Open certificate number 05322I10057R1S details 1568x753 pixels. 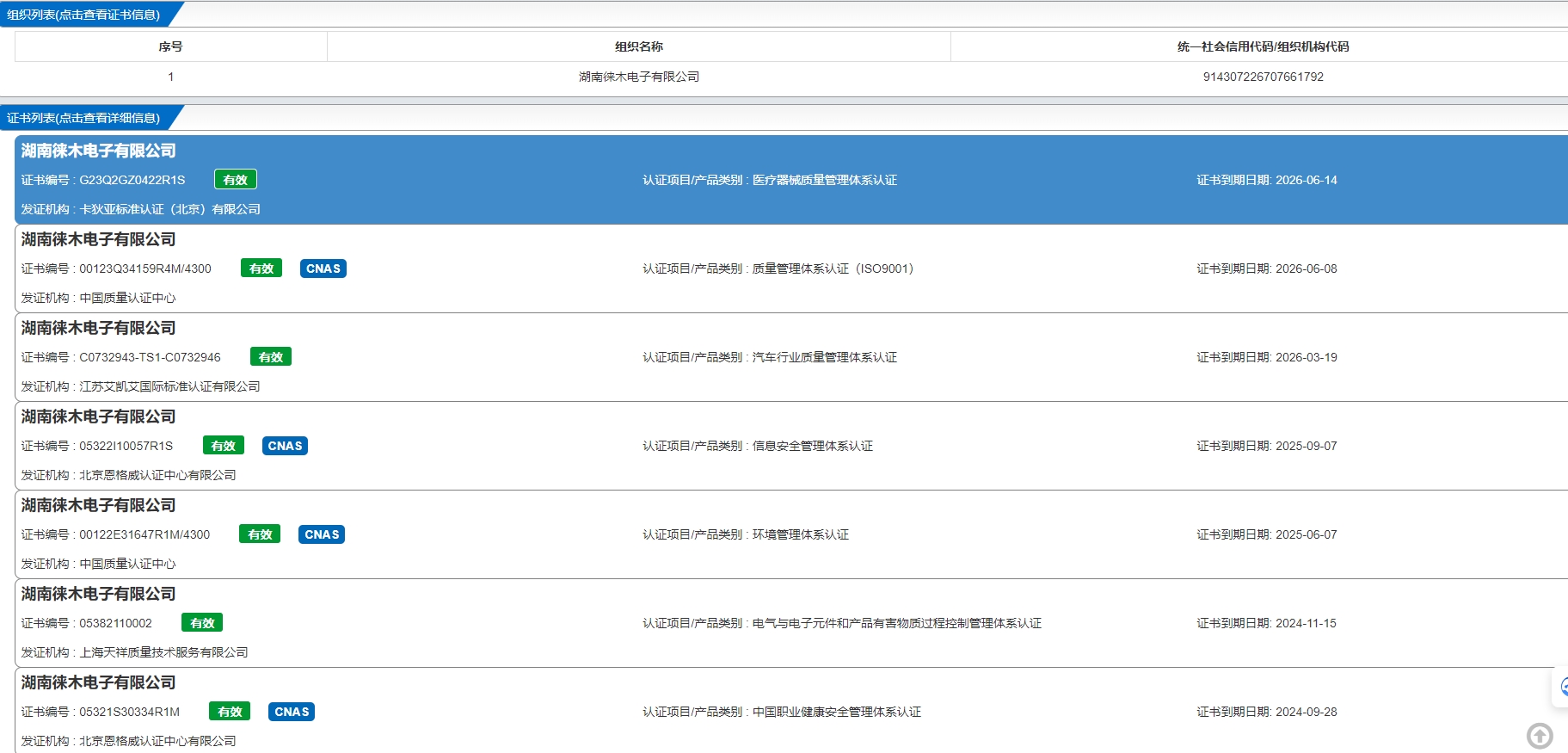click(x=126, y=446)
